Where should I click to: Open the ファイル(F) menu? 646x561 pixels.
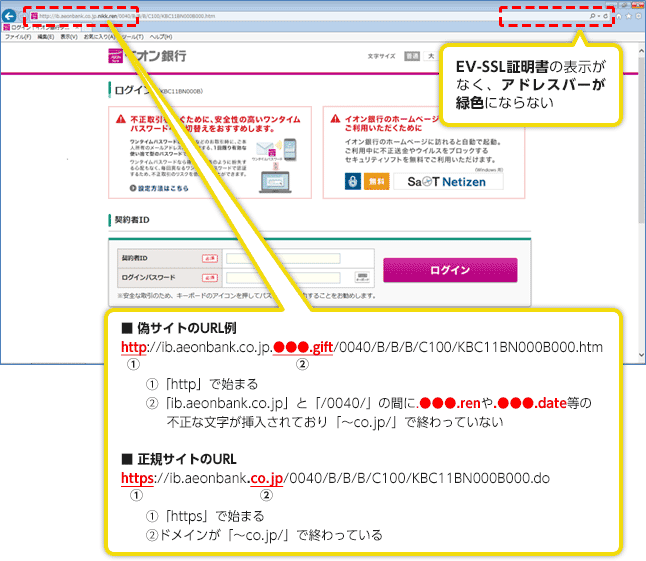pos(18,37)
